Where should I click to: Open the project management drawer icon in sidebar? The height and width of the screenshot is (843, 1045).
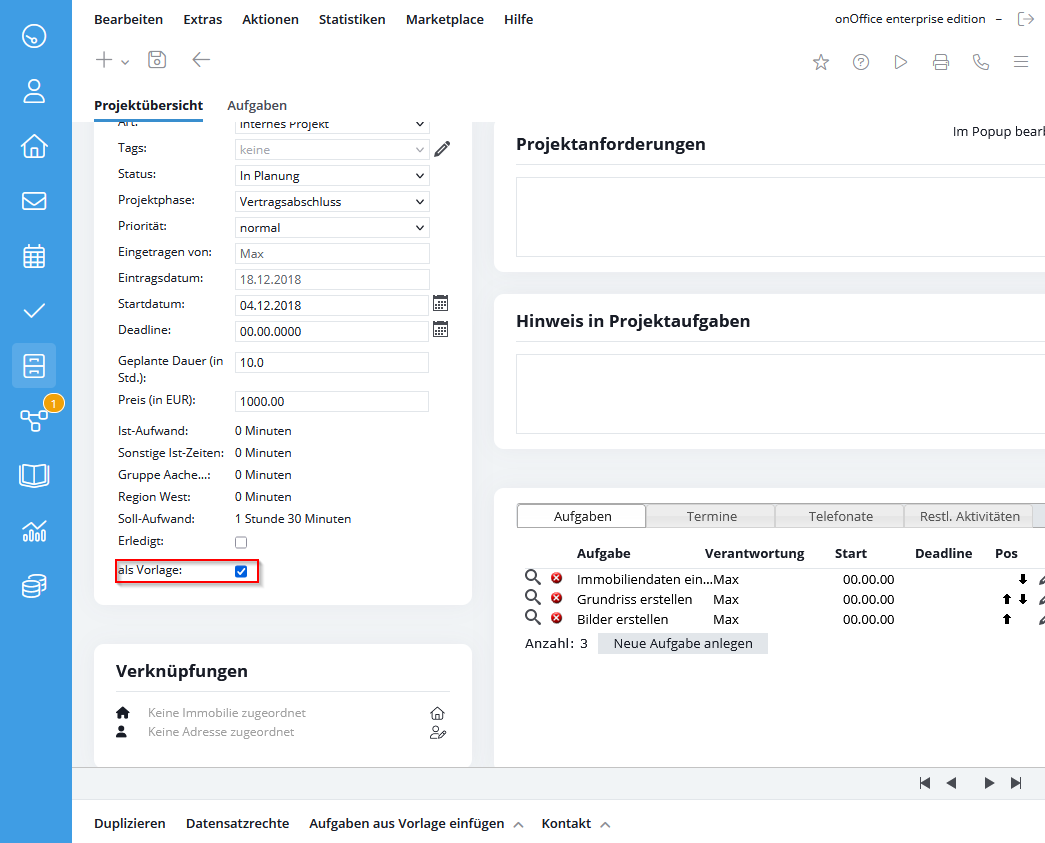coord(34,366)
